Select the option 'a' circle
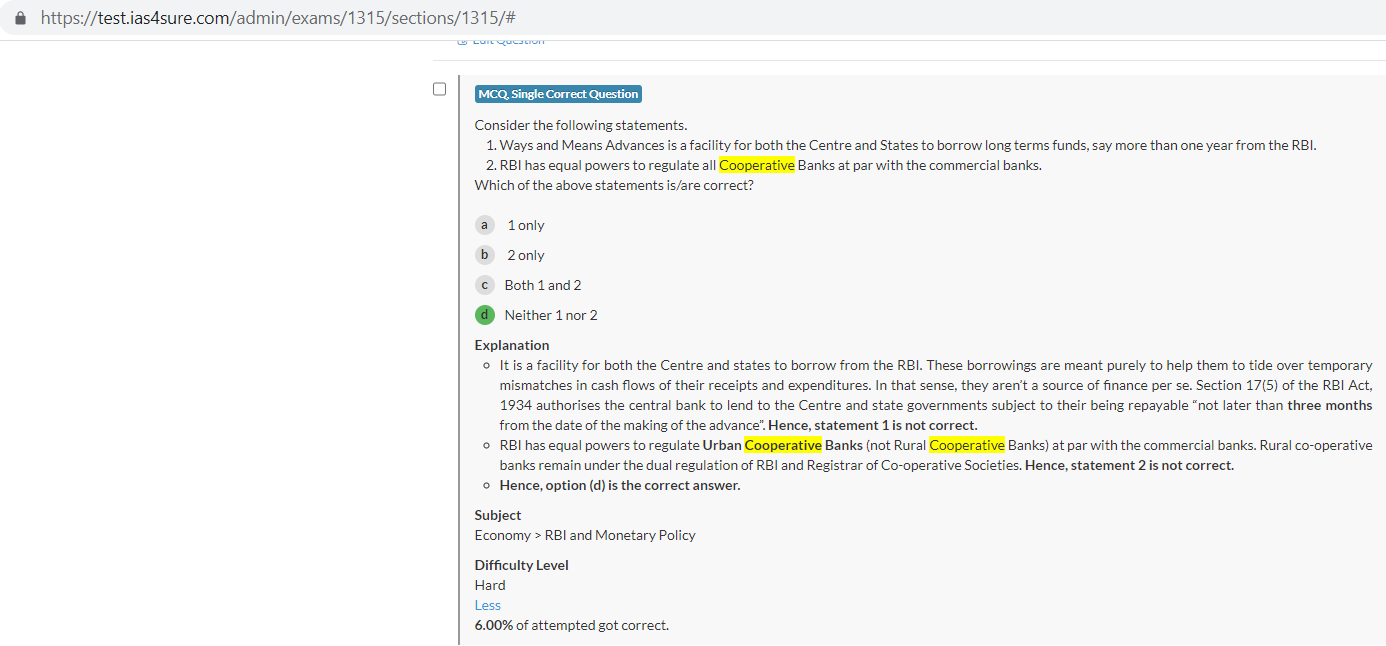Screen dimensions: 1386x646 coord(485,225)
